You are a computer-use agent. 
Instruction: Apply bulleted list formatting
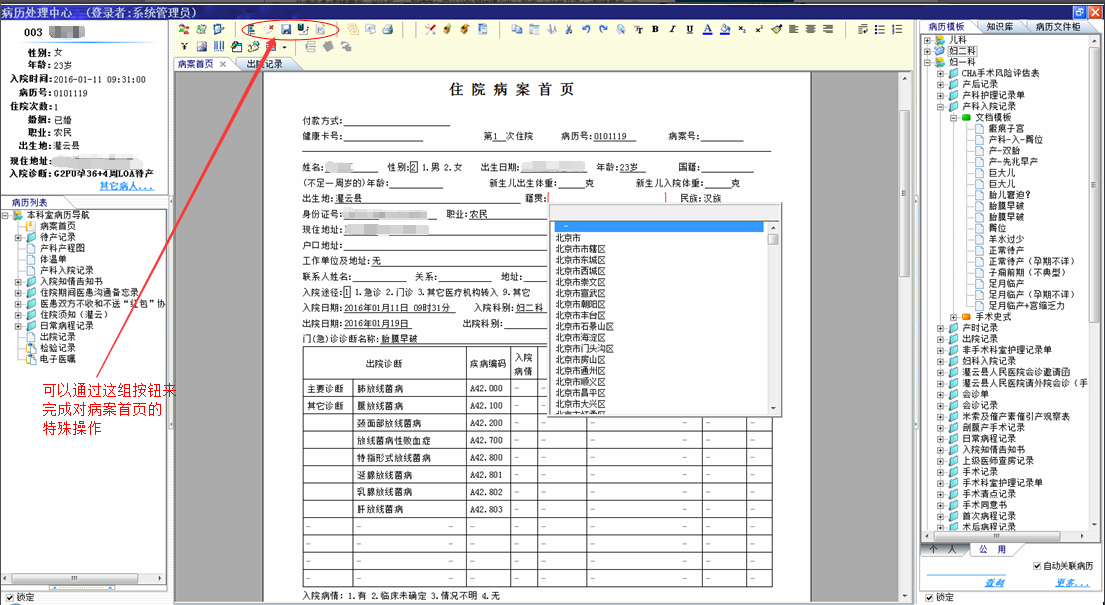pyautogui.click(x=879, y=29)
